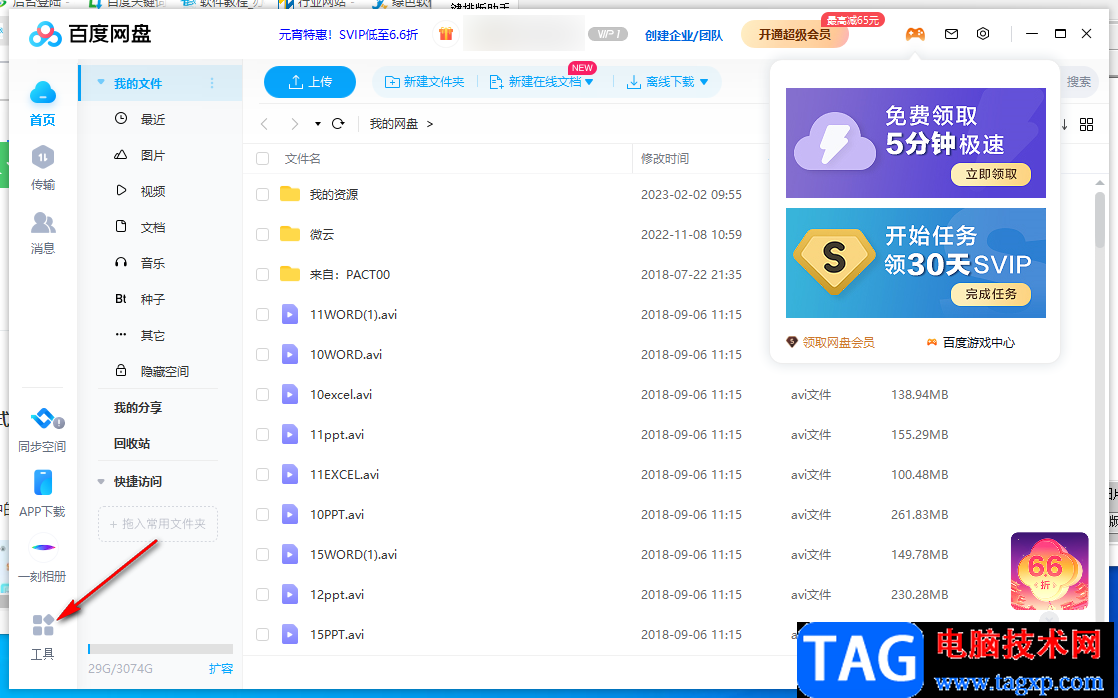1118x698 pixels.
Task: Collapse the 我的文件 tree arrow
Action: (x=101, y=82)
